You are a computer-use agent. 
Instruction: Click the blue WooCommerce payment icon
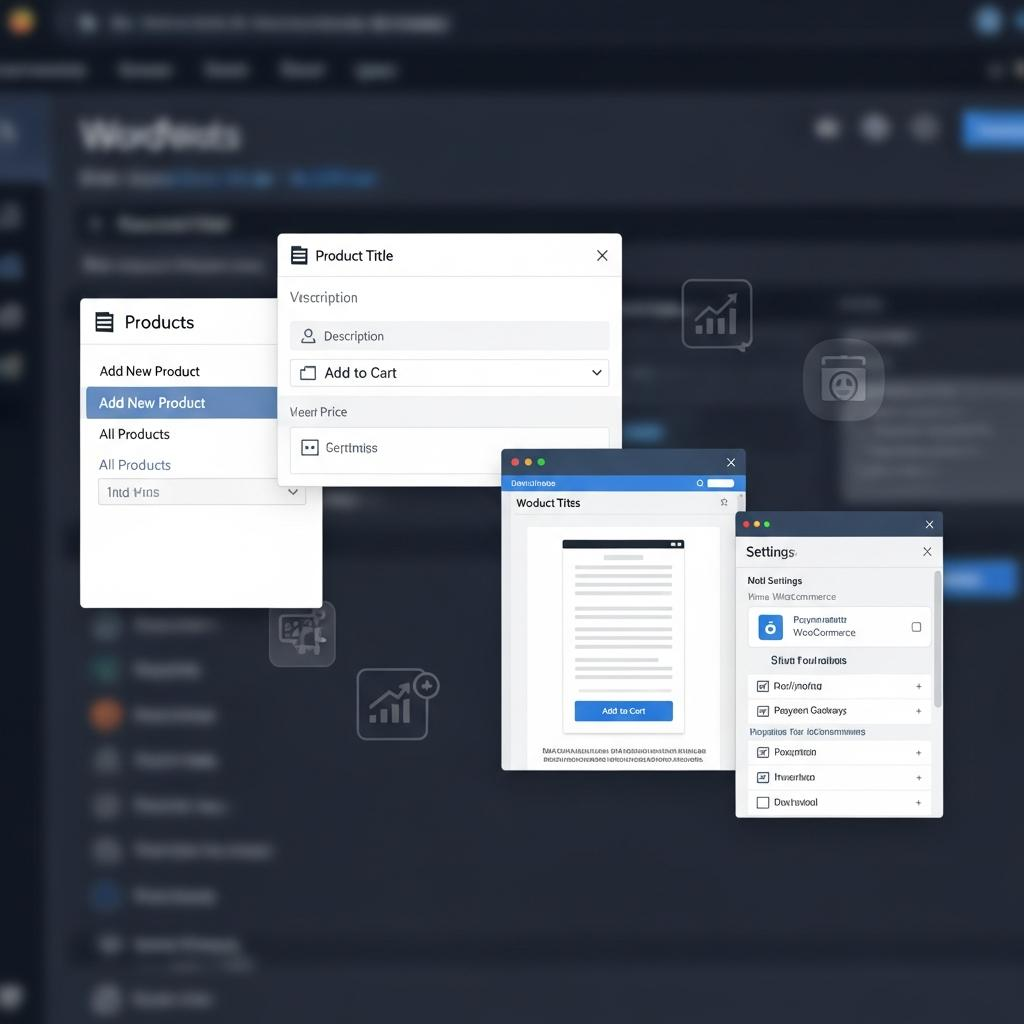tap(770, 627)
